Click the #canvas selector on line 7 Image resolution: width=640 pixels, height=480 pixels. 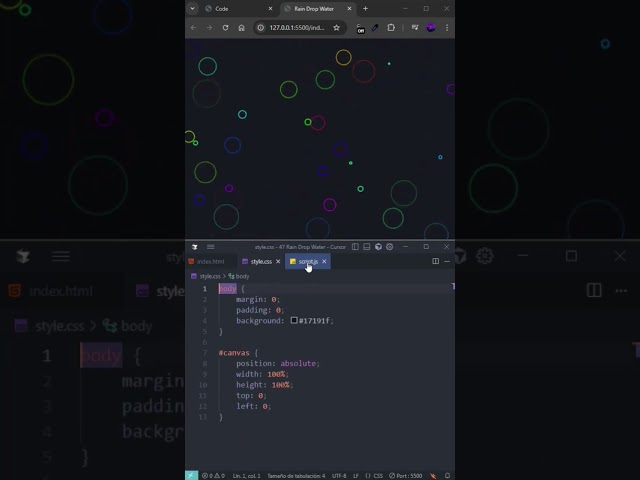(x=234, y=353)
